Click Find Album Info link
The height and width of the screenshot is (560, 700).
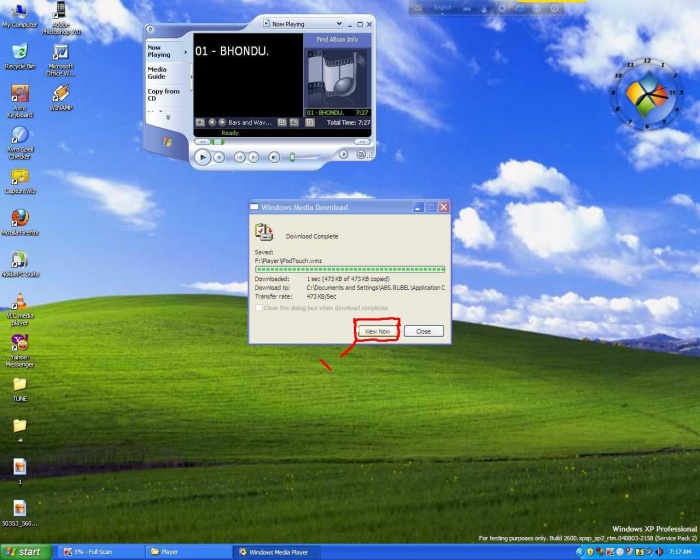coord(337,39)
